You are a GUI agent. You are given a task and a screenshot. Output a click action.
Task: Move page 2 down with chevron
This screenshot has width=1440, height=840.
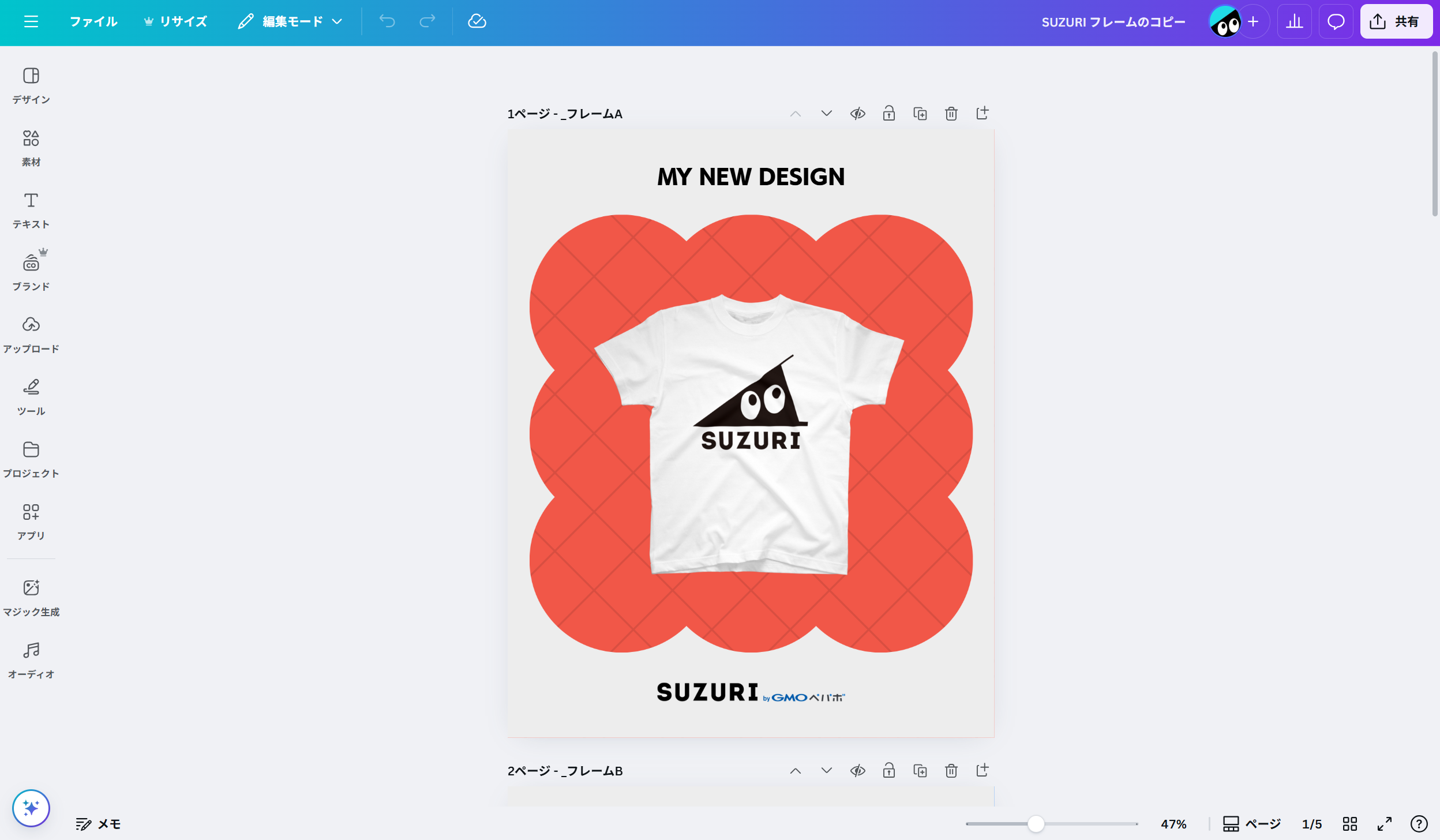click(x=827, y=771)
